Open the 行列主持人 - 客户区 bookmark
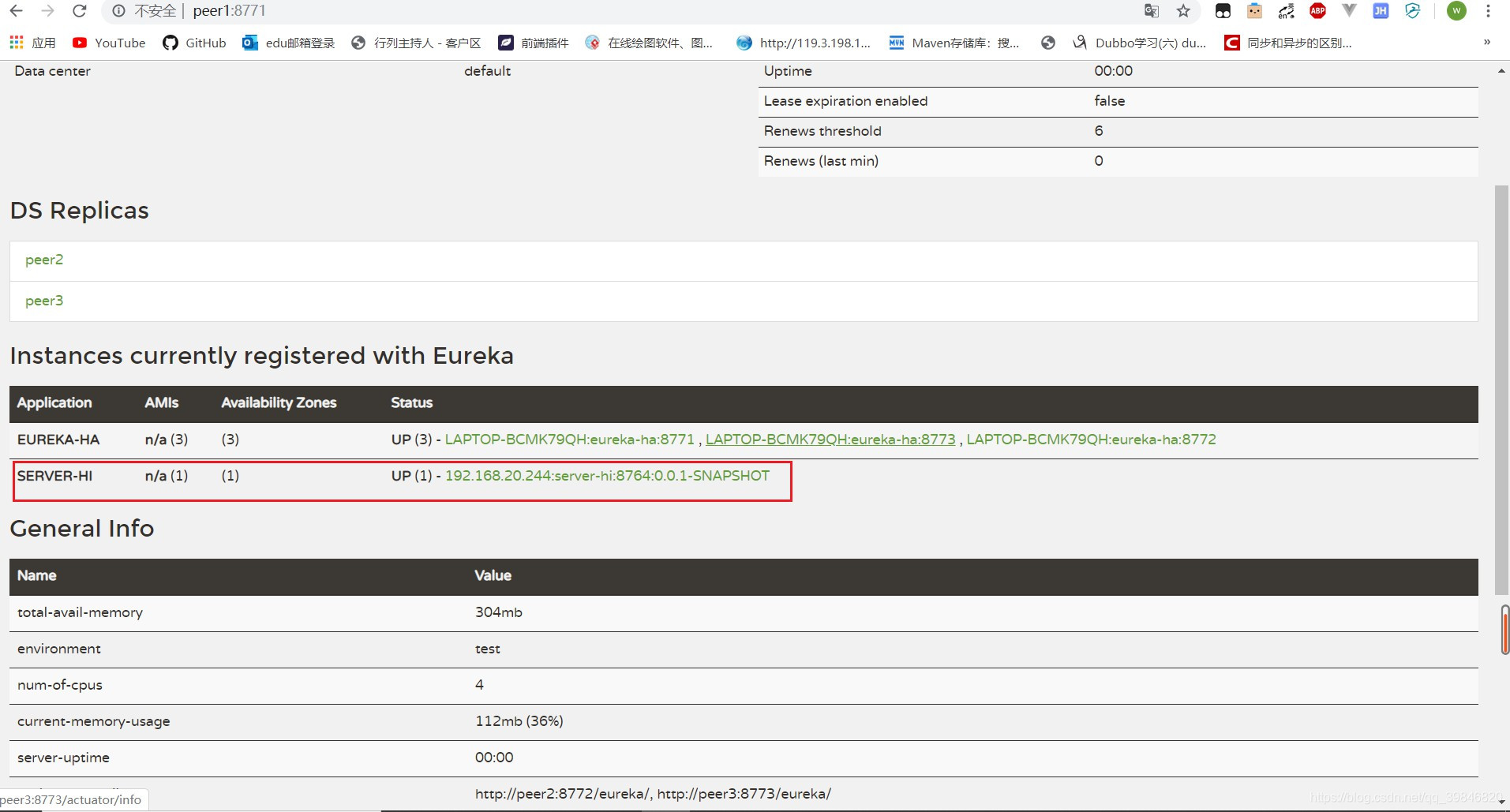This screenshot has width=1510, height=812. pos(416,43)
